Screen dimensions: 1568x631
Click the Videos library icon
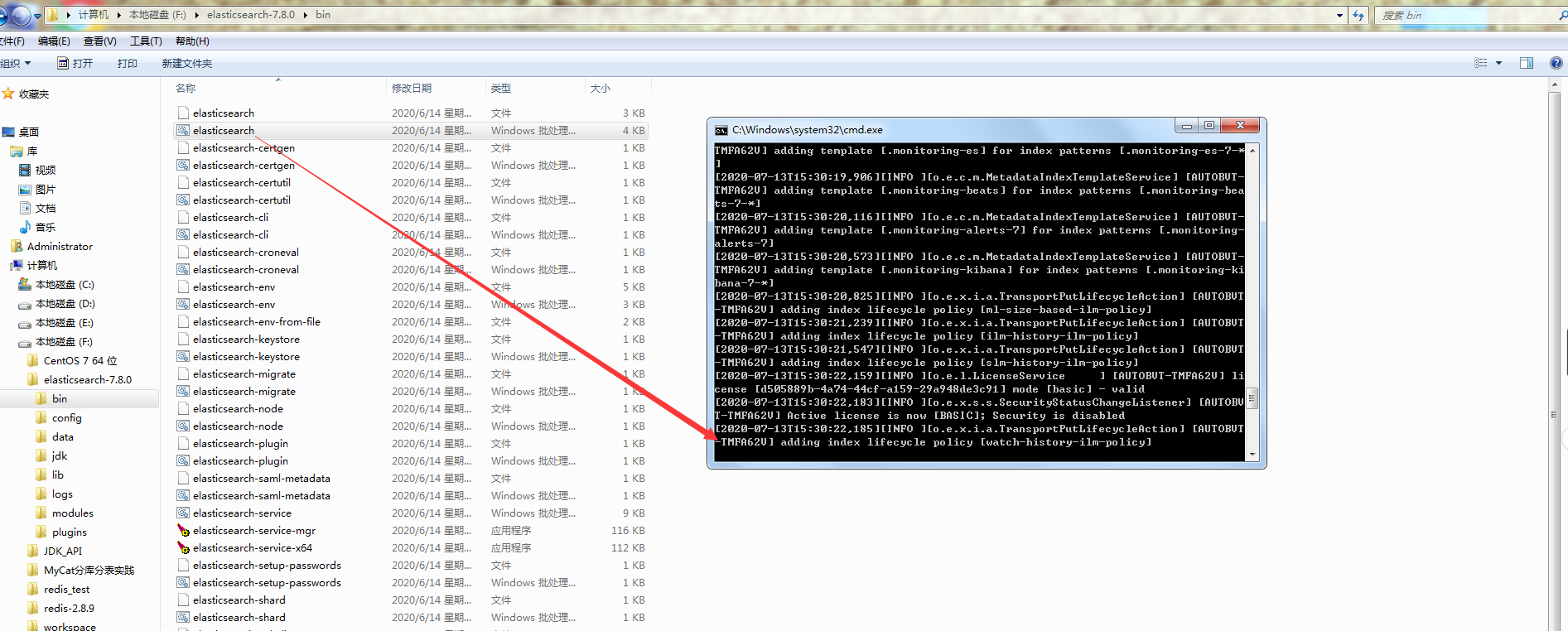tap(25, 170)
